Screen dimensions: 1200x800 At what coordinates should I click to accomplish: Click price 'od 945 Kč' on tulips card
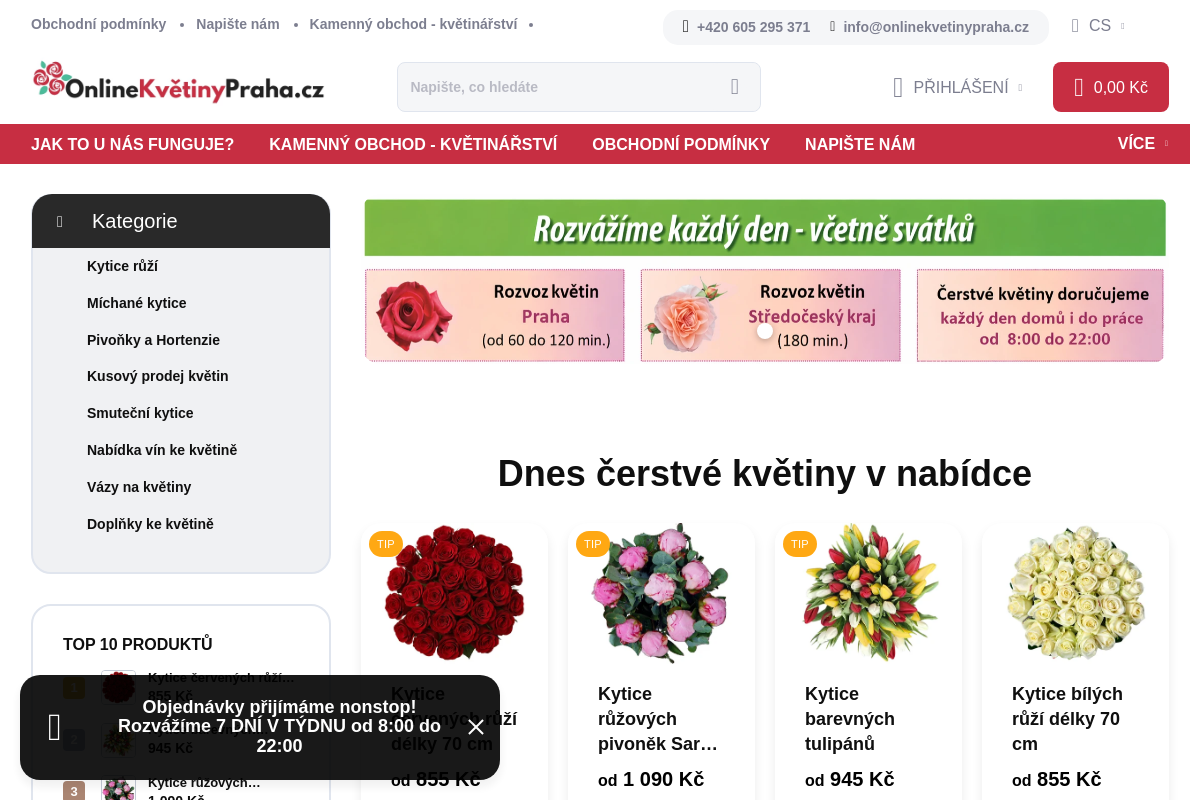(850, 779)
